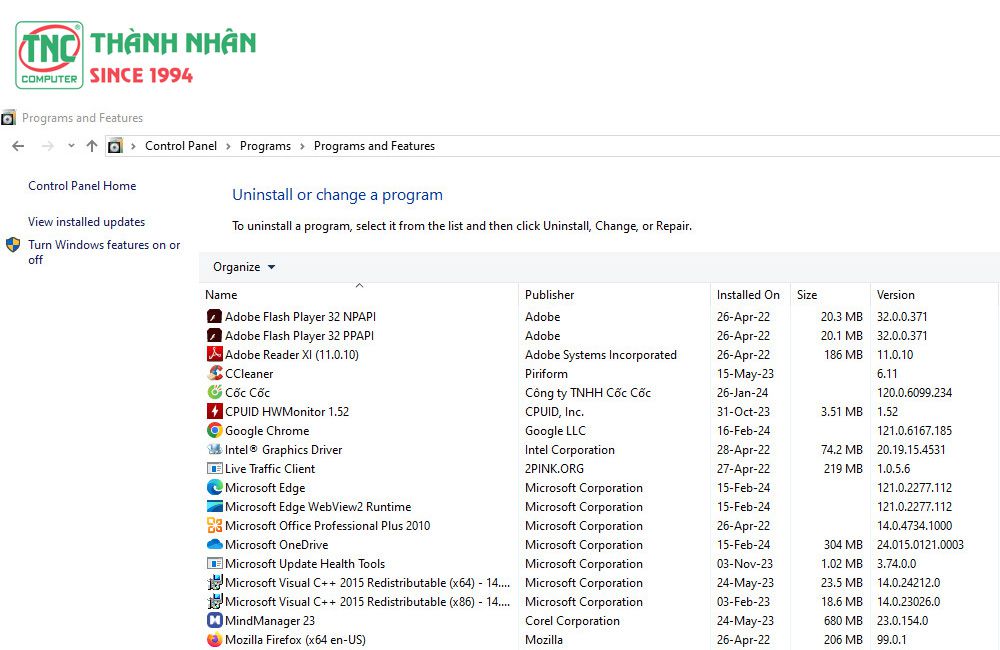
Task: Select the Cốc Cốc browser icon
Action: (x=214, y=392)
